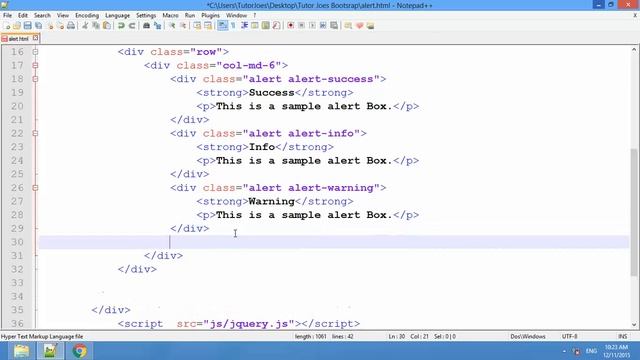Click the macro Playback icon
This screenshot has width=640, height=360.
click(x=312, y=26)
